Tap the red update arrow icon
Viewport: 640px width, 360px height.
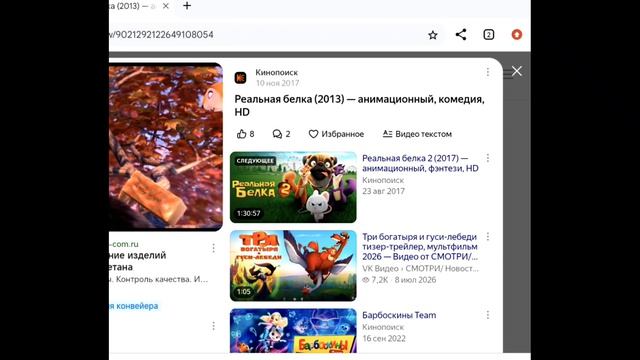[x=517, y=35]
